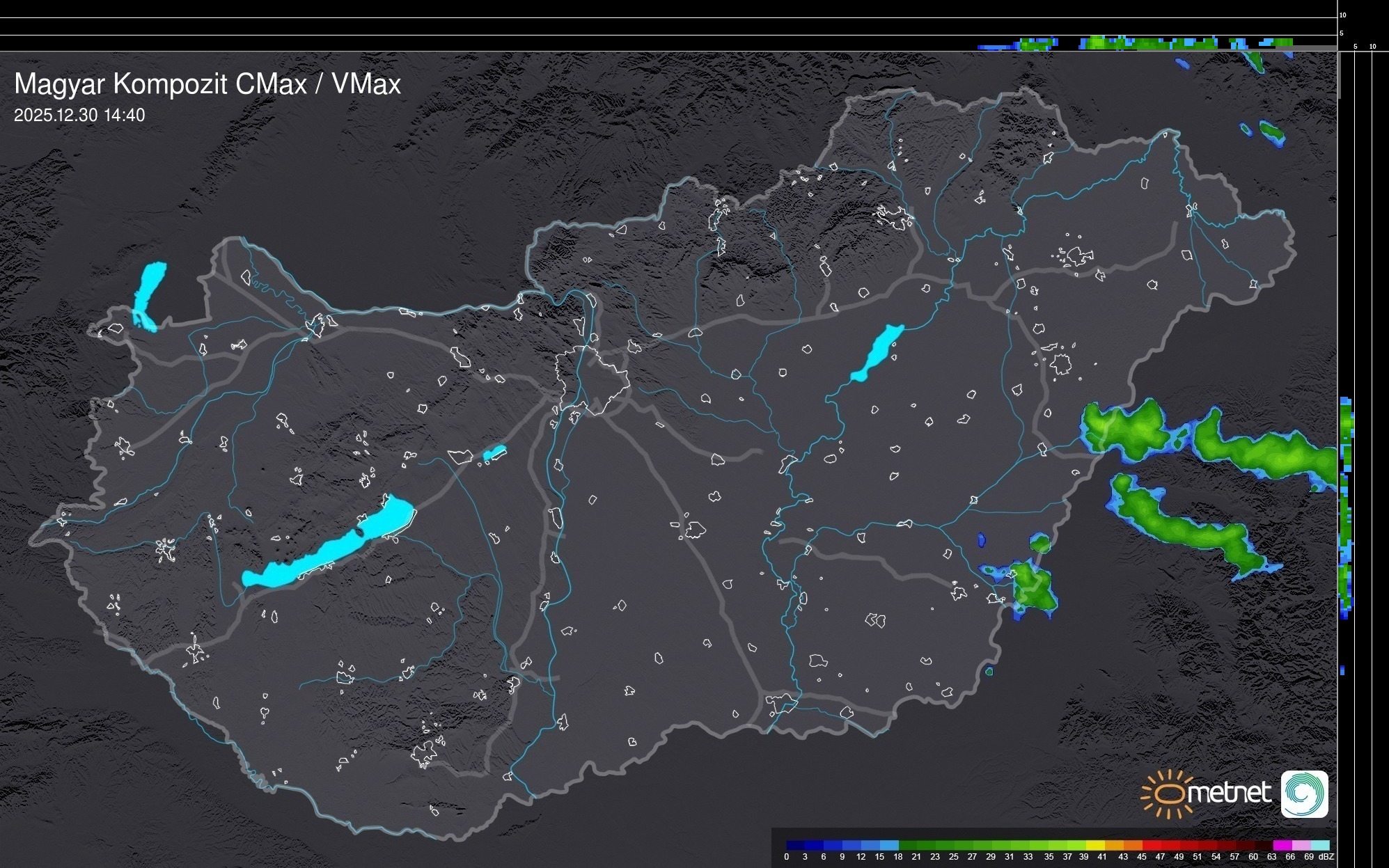
Task: Click the orange 43 dBZ legend swatch
Action: (x=1133, y=845)
